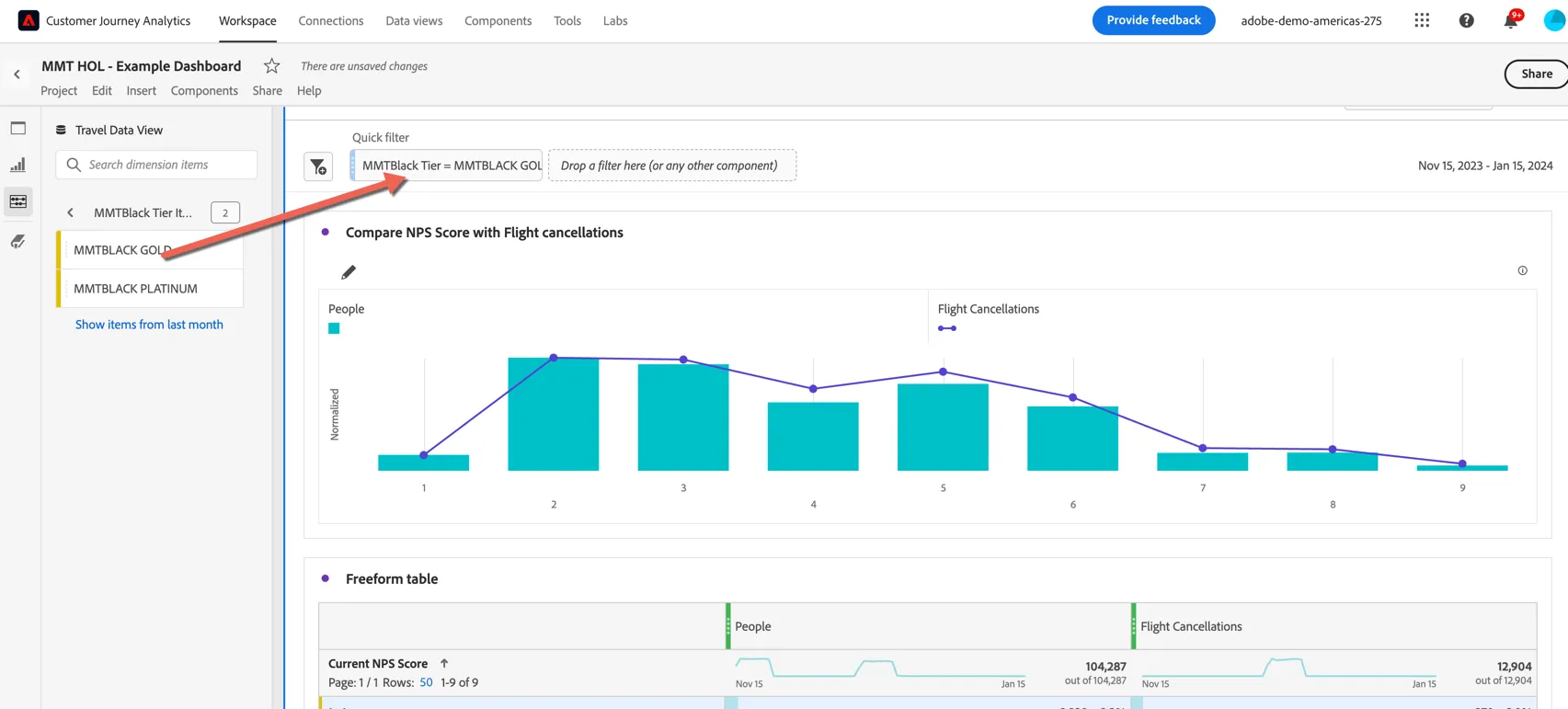Open the user profile avatar
The height and width of the screenshot is (709, 1568).
(x=1554, y=20)
